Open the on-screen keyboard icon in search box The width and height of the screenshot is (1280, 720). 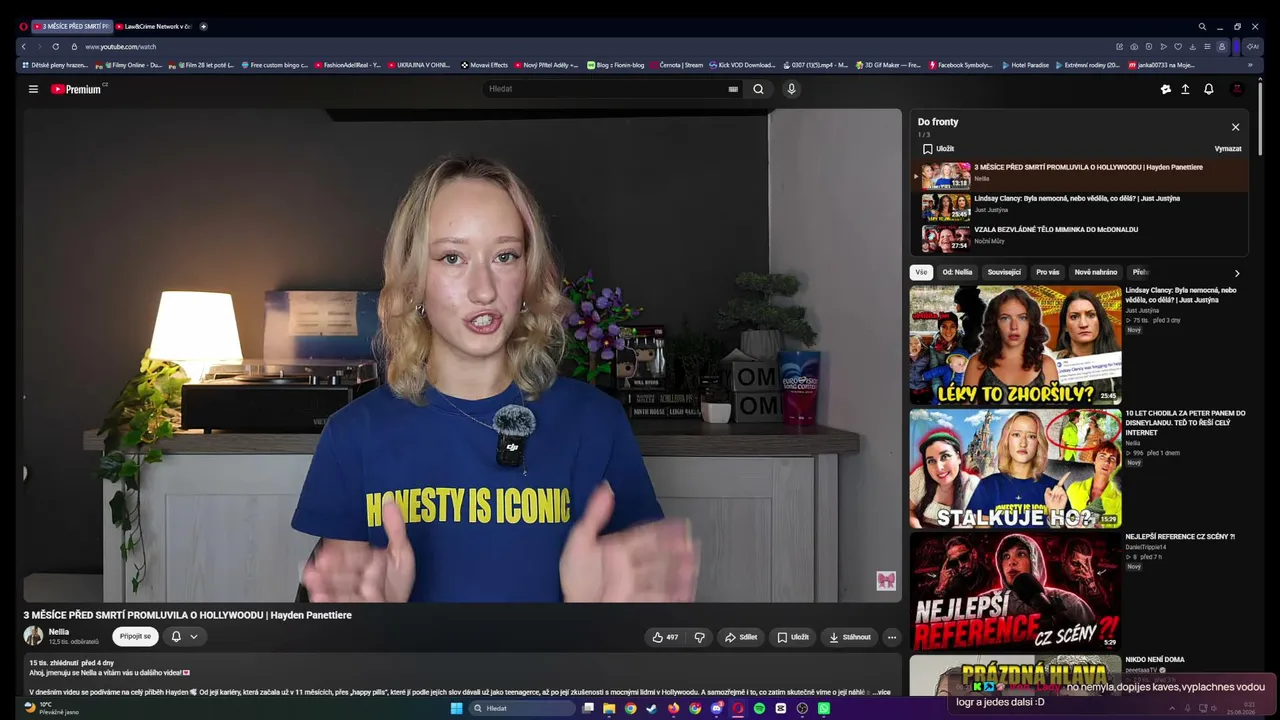(x=733, y=89)
